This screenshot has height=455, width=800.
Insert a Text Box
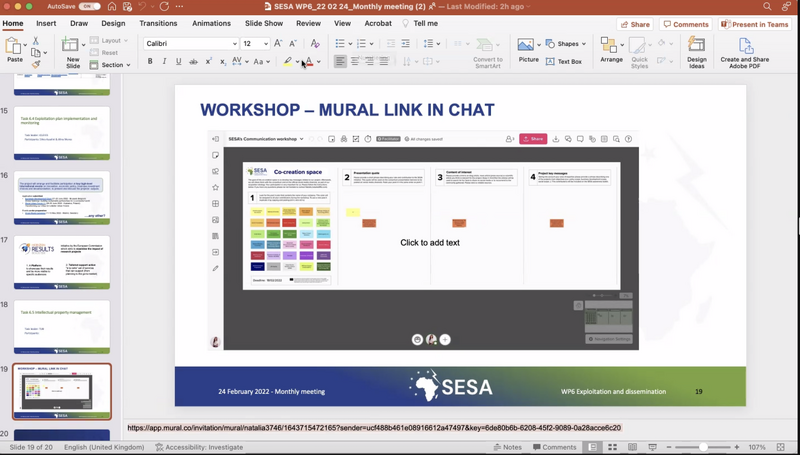coord(564,61)
